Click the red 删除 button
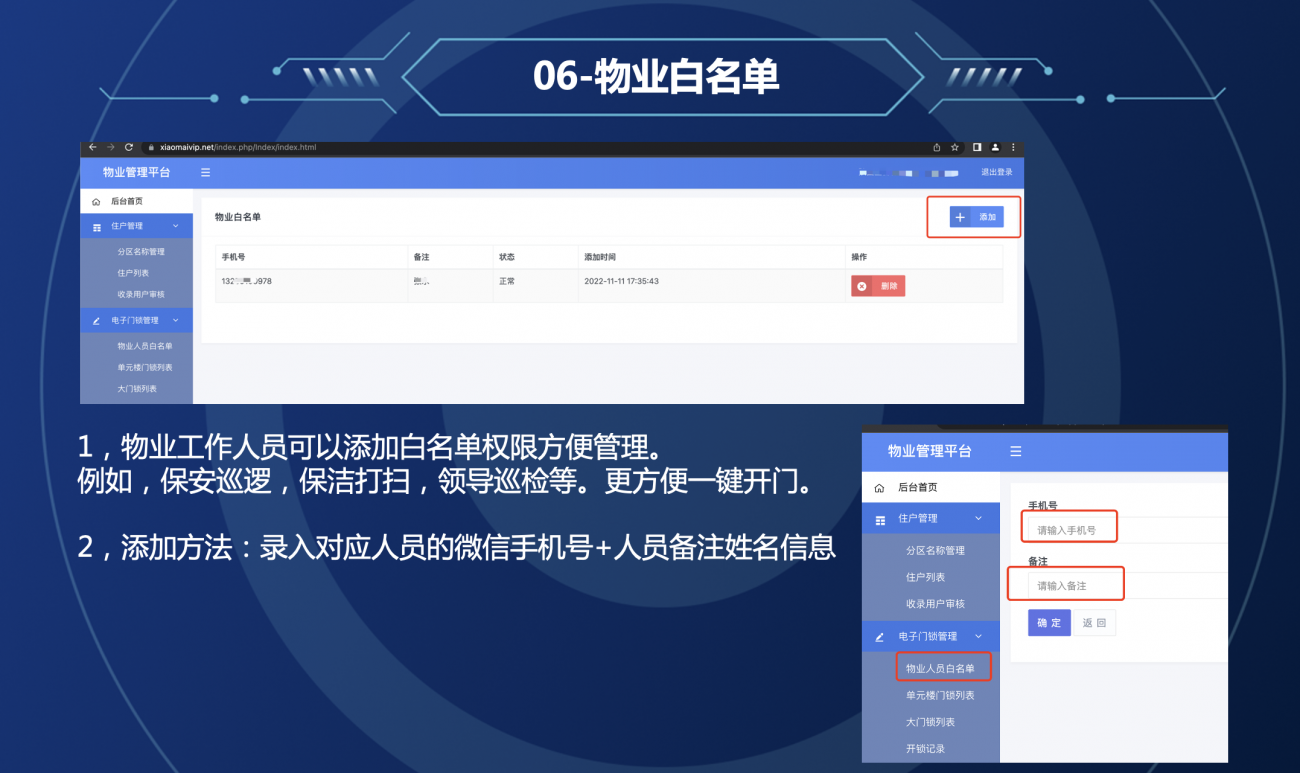The width and height of the screenshot is (1300, 773). 878,286
